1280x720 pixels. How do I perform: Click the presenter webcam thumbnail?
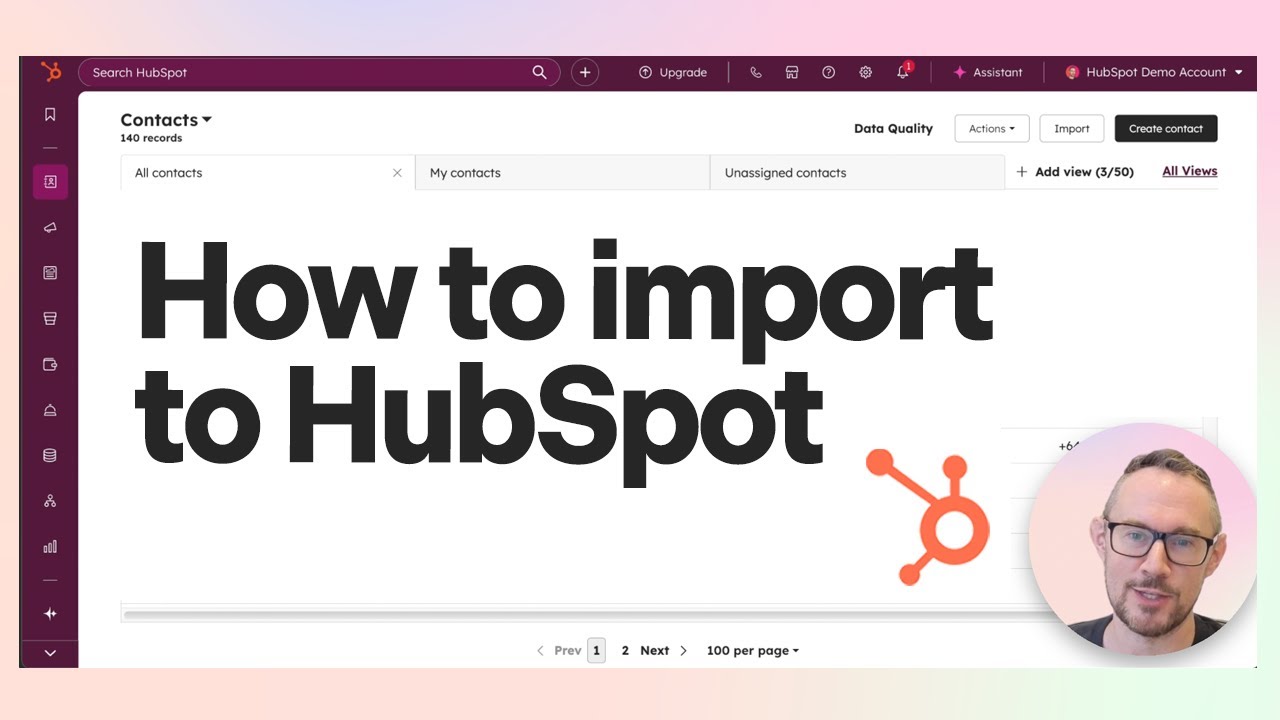[x=1143, y=538]
